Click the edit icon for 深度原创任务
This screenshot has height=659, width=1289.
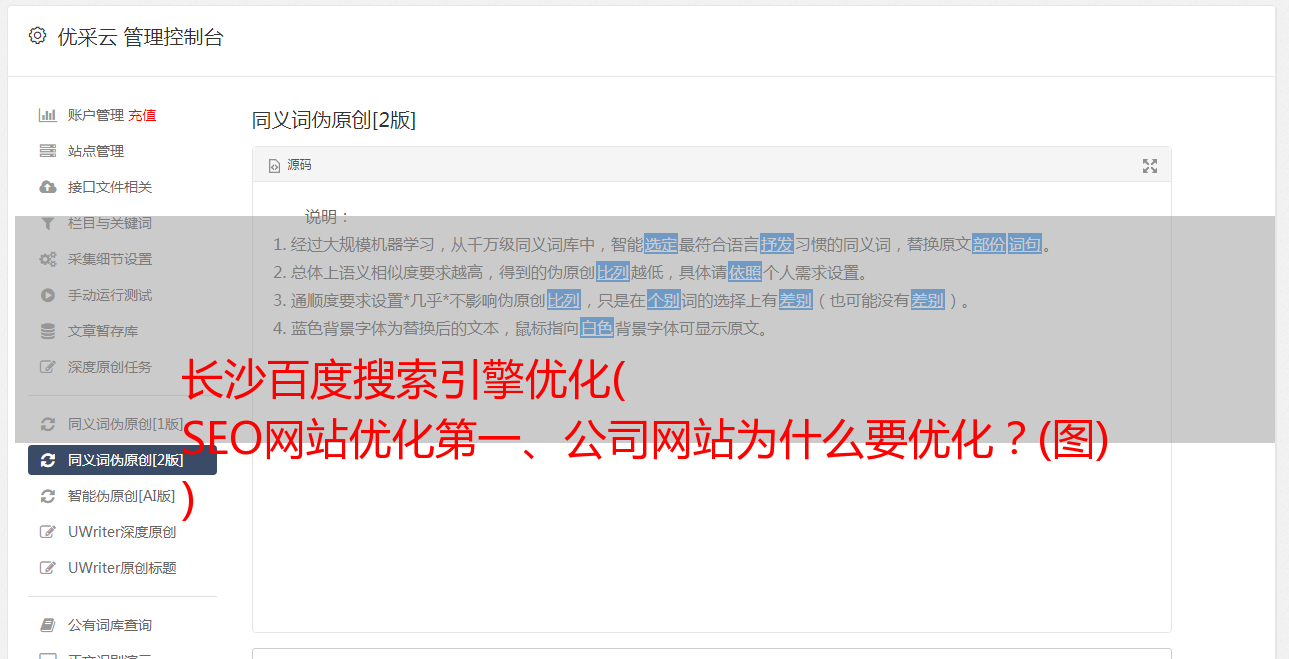coord(47,367)
